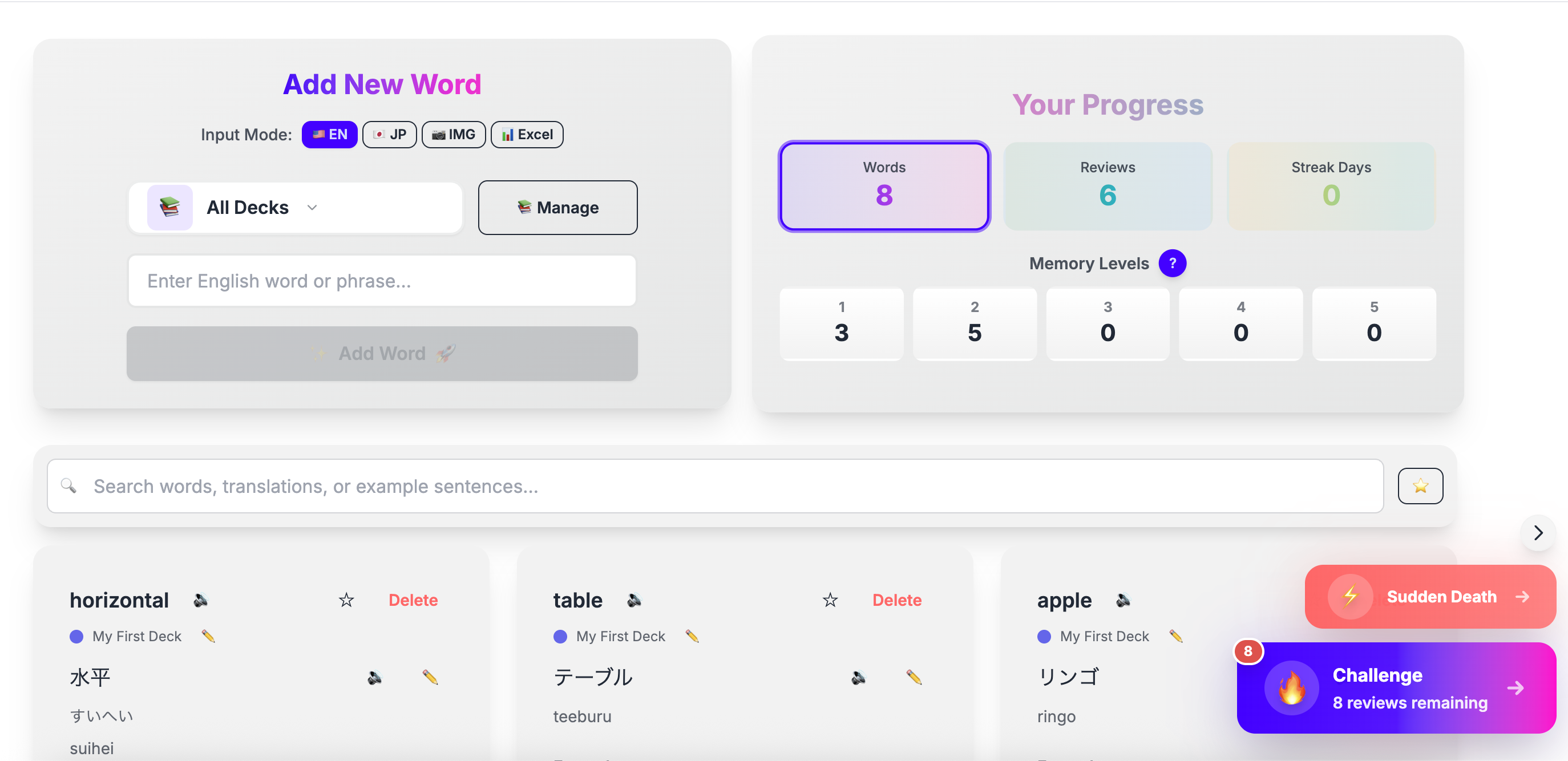The width and height of the screenshot is (1568, 761).
Task: Click the Sudden Death lightning icon
Action: (x=1350, y=597)
